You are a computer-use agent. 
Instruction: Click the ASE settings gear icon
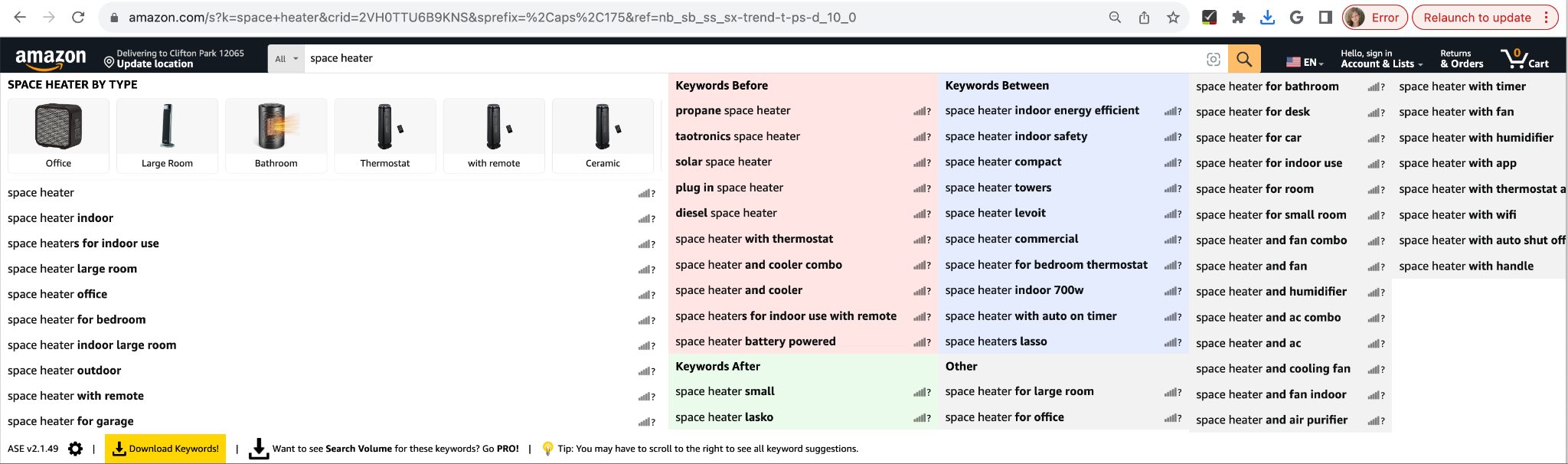point(75,449)
